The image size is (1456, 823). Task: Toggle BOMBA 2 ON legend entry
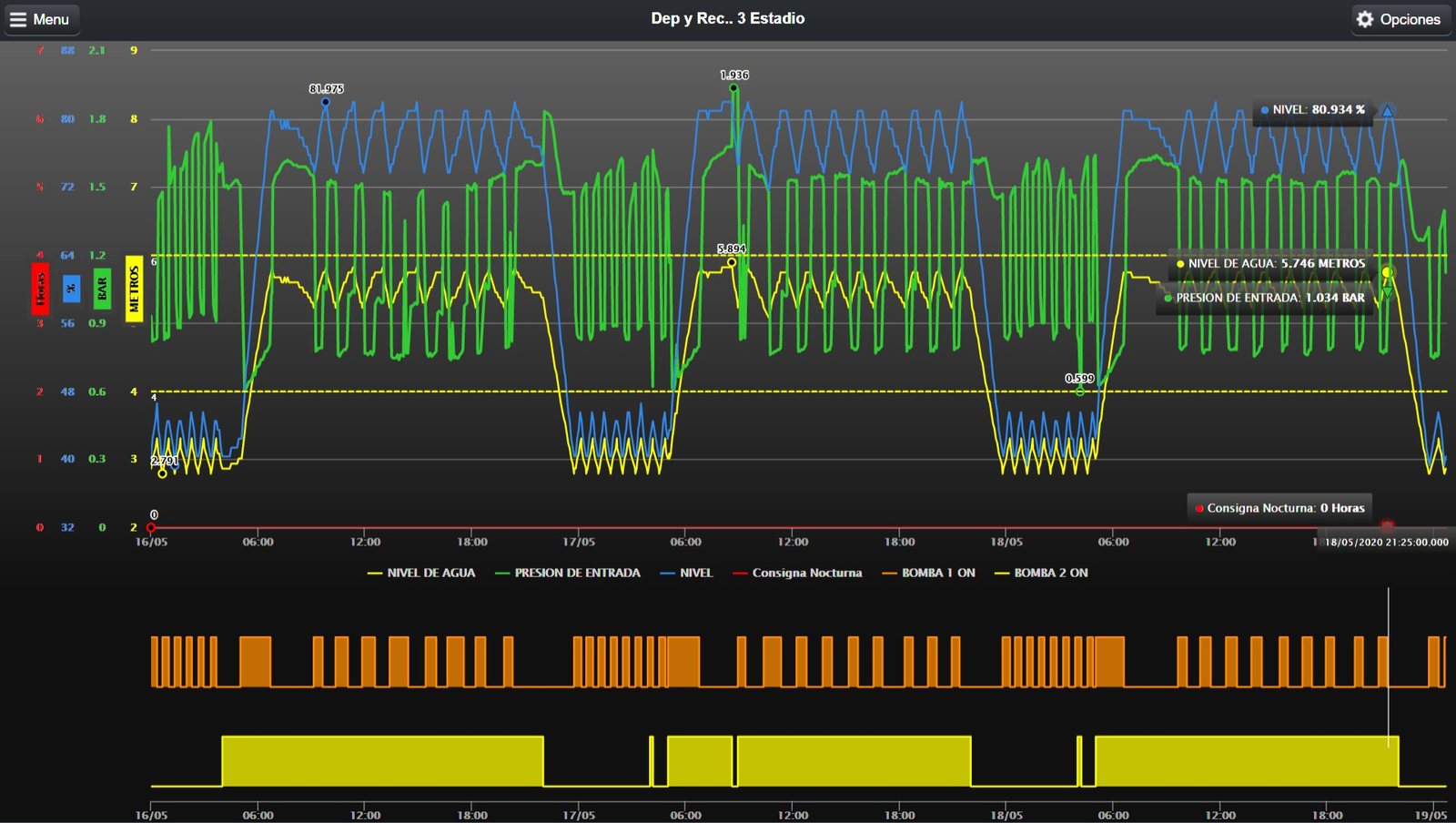1041,573
